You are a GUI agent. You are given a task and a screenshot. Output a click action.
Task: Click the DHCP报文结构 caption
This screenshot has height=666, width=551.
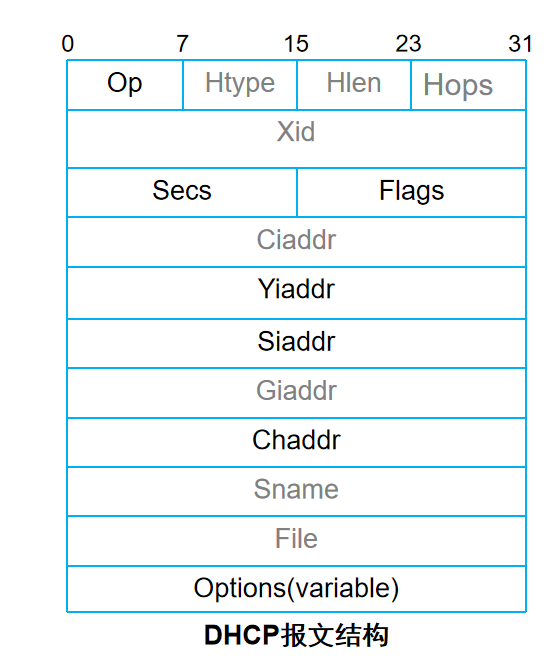click(296, 635)
